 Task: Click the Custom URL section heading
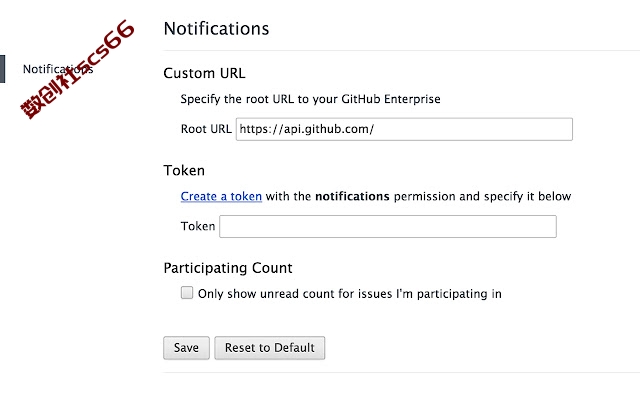(x=204, y=73)
